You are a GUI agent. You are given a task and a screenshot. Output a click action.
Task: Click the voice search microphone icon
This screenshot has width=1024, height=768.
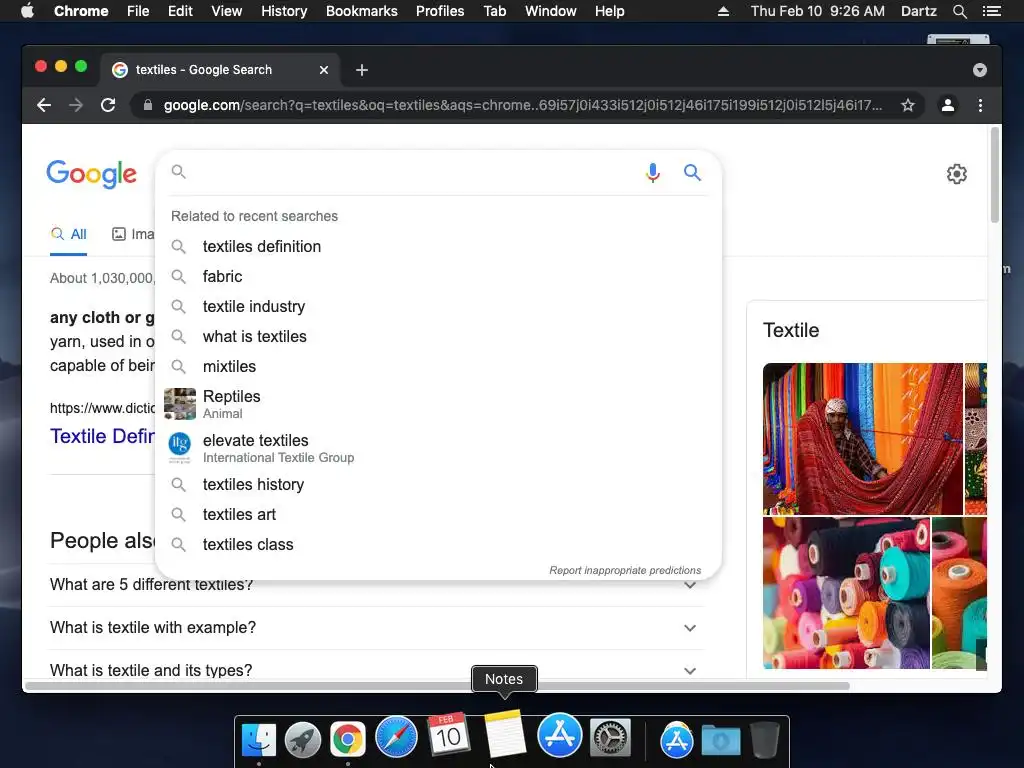point(652,172)
